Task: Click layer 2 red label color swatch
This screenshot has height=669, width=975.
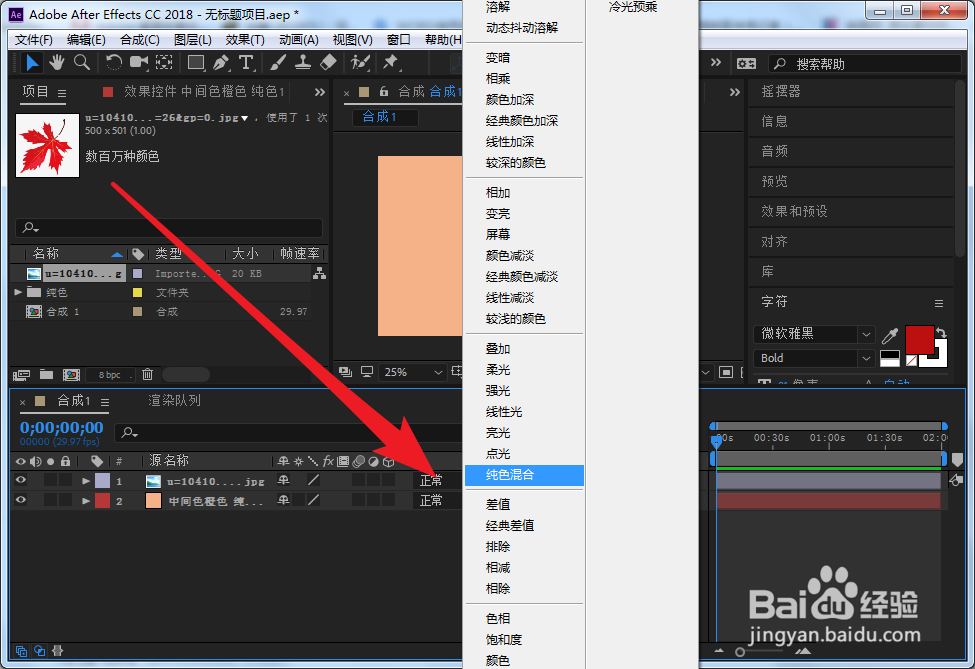Action: (103, 501)
